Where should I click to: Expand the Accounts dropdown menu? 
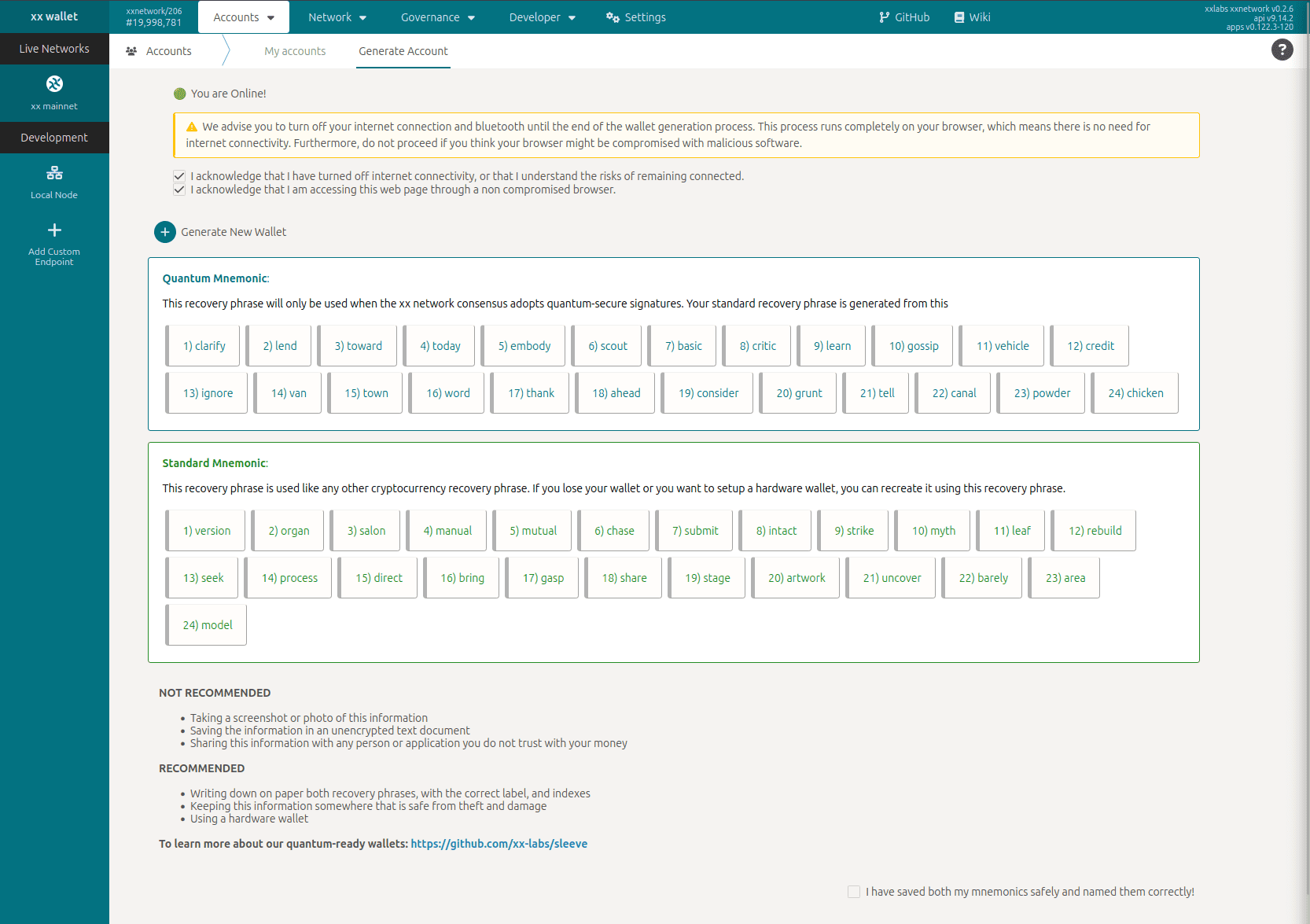pos(244,17)
